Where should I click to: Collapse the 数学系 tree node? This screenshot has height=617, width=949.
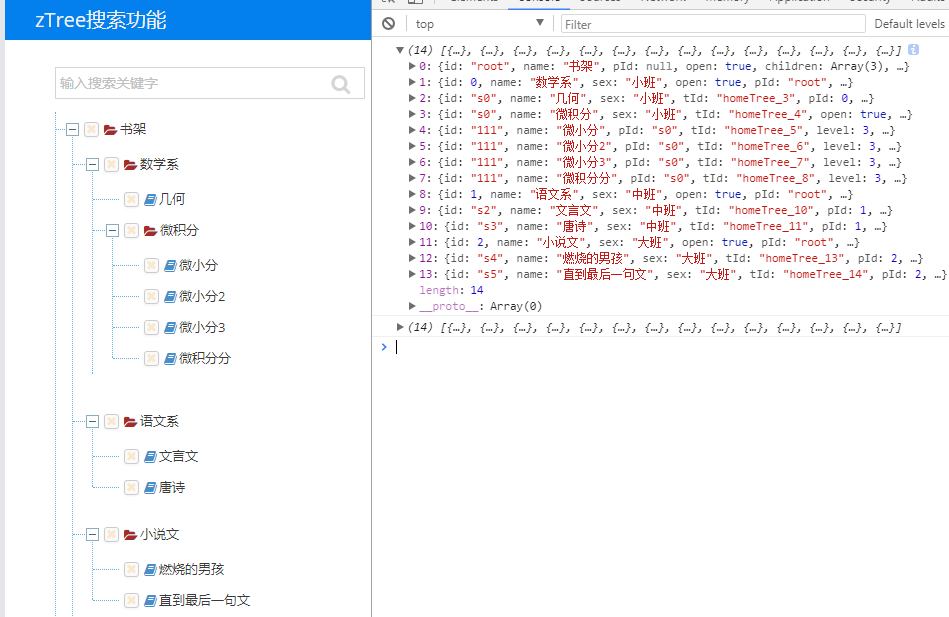pos(93,165)
